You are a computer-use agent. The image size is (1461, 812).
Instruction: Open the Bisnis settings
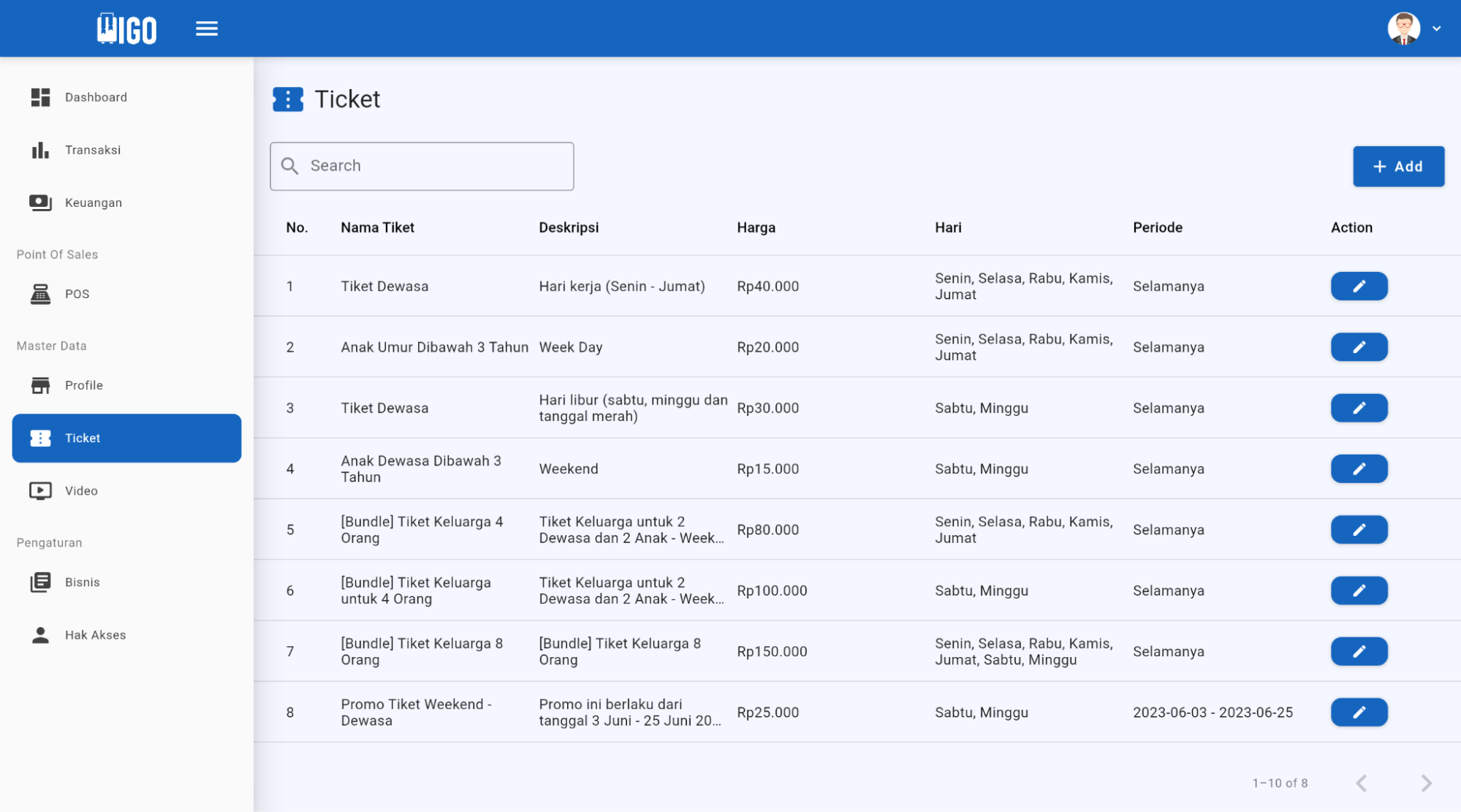click(82, 582)
